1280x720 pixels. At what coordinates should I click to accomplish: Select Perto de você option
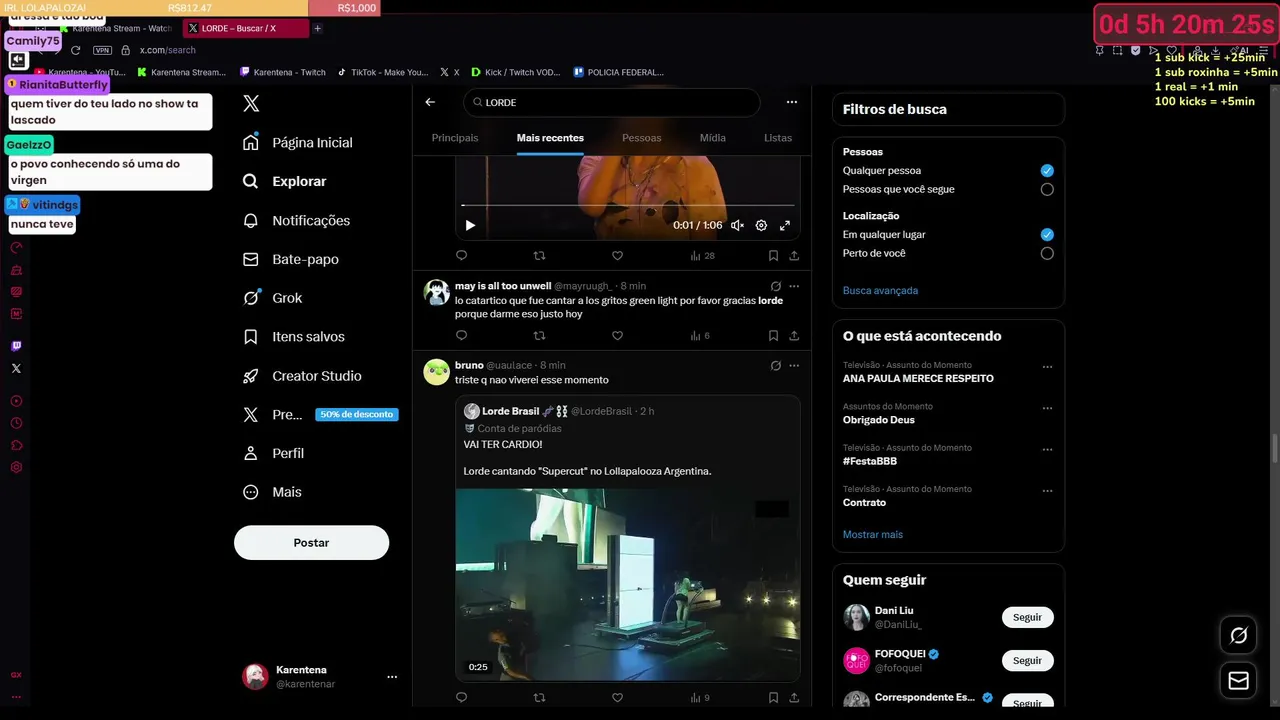pyautogui.click(x=1047, y=253)
